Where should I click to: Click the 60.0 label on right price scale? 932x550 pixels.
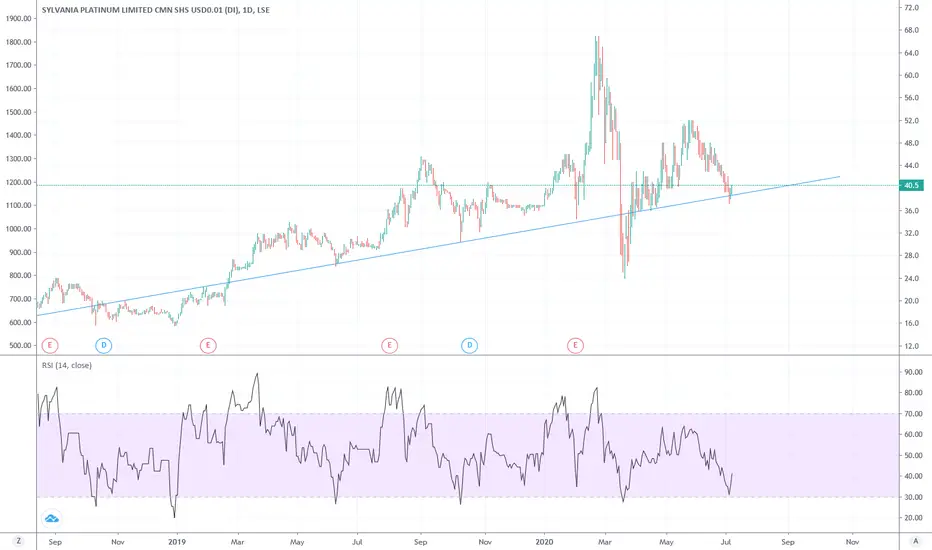(x=912, y=76)
